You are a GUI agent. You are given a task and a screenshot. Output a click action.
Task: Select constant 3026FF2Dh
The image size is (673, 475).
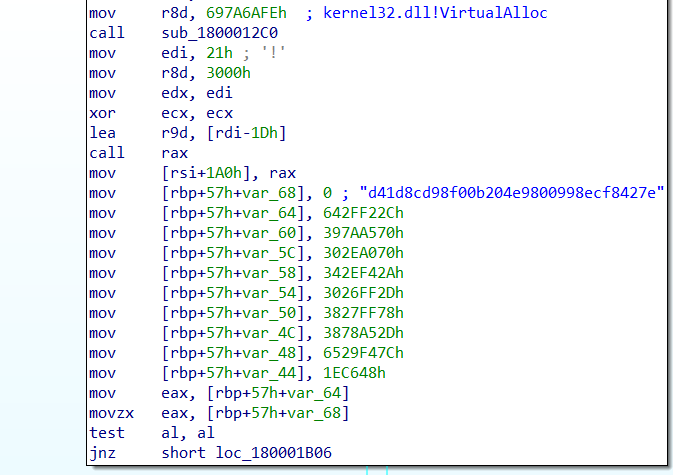(x=363, y=293)
